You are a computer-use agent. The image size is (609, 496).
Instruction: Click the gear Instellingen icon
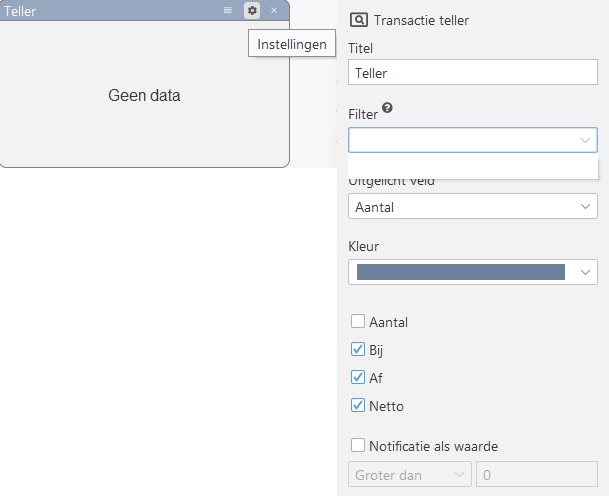pyautogui.click(x=252, y=10)
